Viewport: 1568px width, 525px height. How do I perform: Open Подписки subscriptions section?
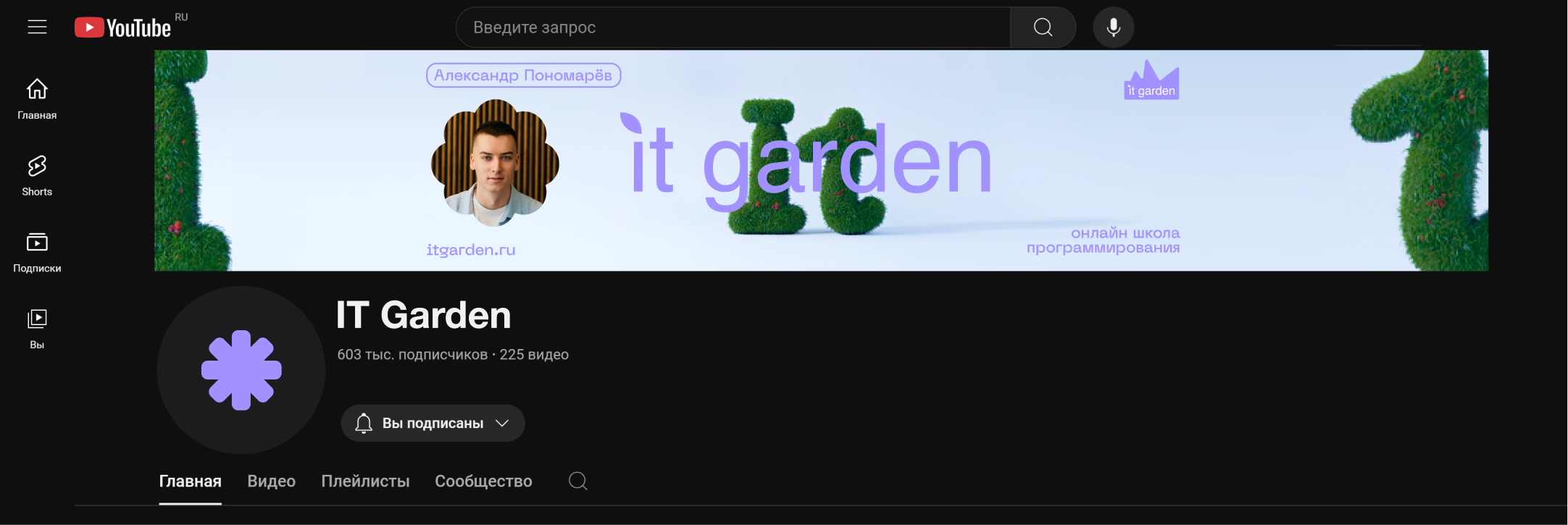coord(37,252)
